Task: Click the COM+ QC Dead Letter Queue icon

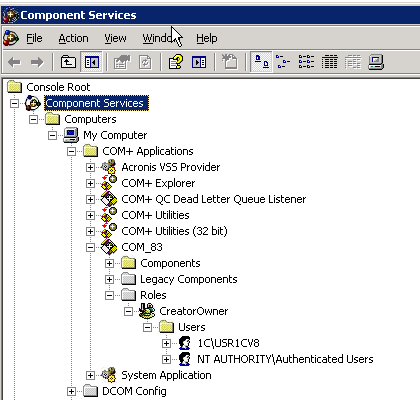Action: coord(109,199)
